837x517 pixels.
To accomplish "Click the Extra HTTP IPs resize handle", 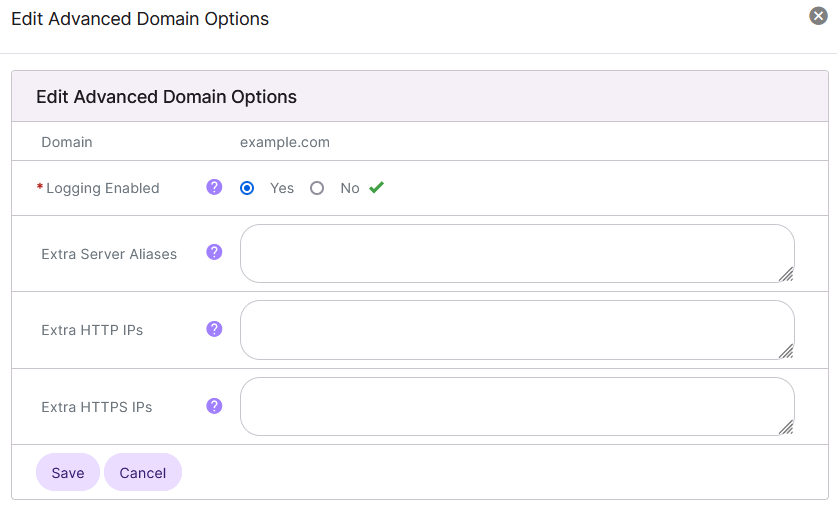I will pyautogui.click(x=786, y=351).
